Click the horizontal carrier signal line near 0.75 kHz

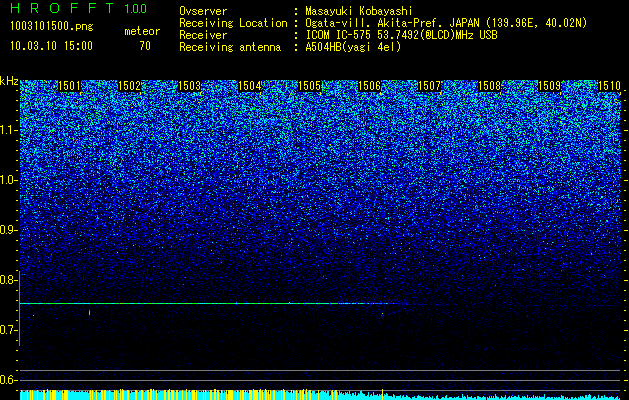tap(209, 303)
